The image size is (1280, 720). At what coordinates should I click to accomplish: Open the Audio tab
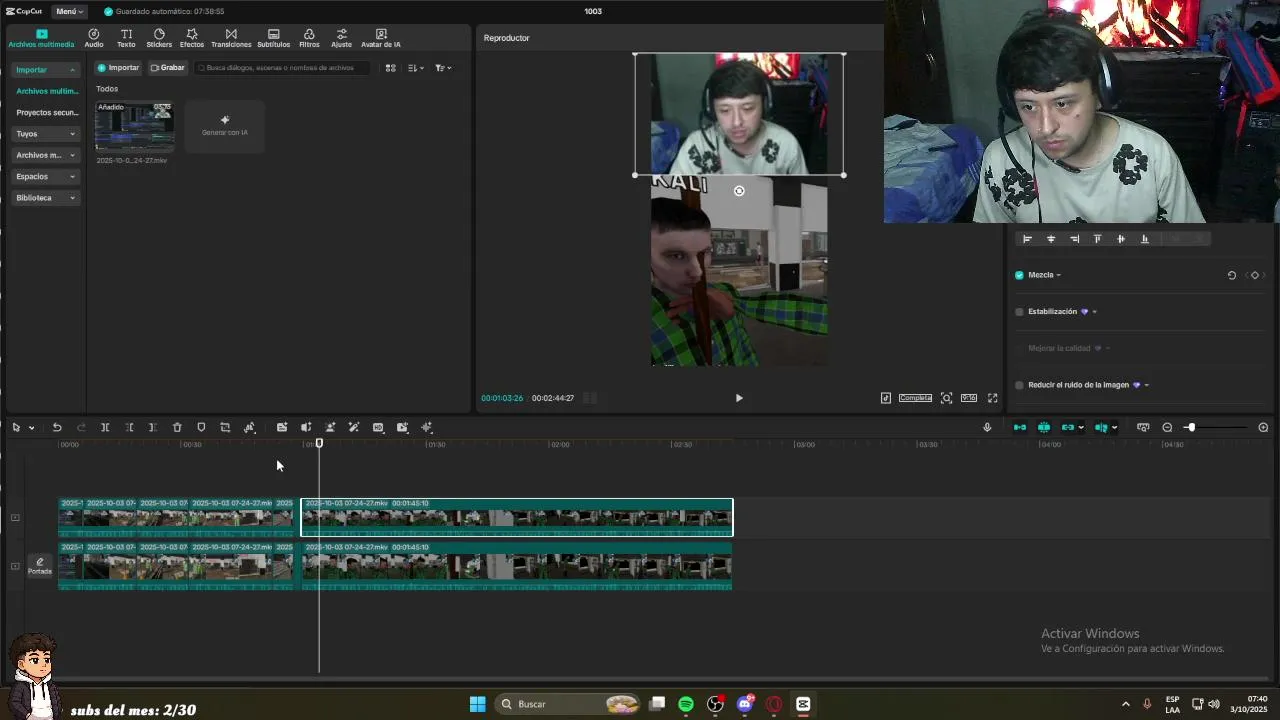tap(93, 38)
